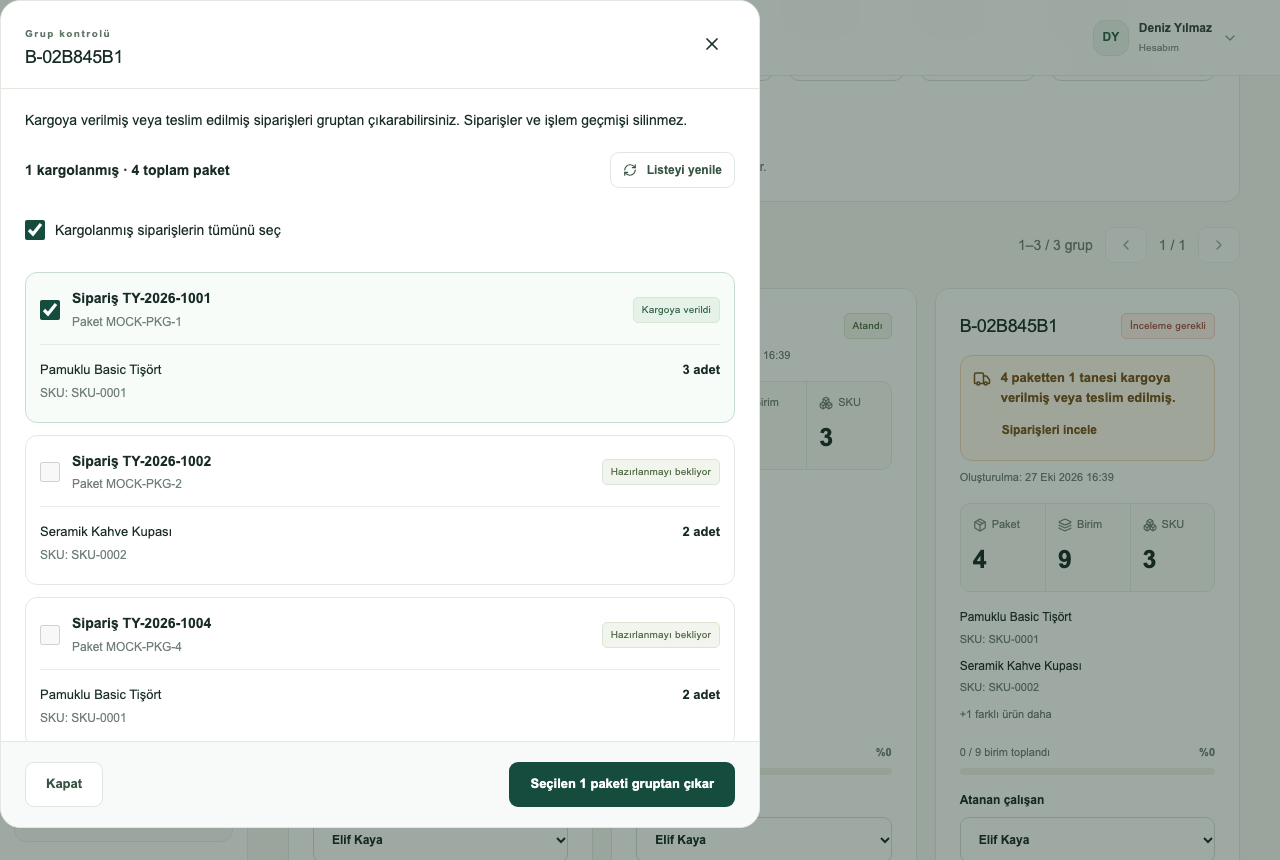The image size is (1280, 860).
Task: Click the SKU icon on B-02B845B1 card
Action: click(x=1149, y=524)
